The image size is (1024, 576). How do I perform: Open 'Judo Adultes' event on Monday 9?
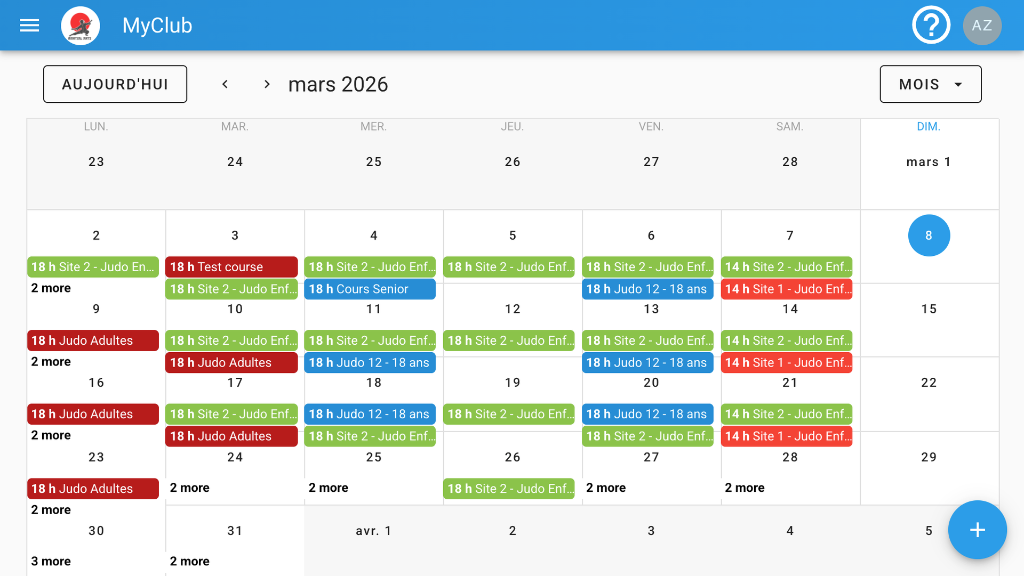click(93, 341)
